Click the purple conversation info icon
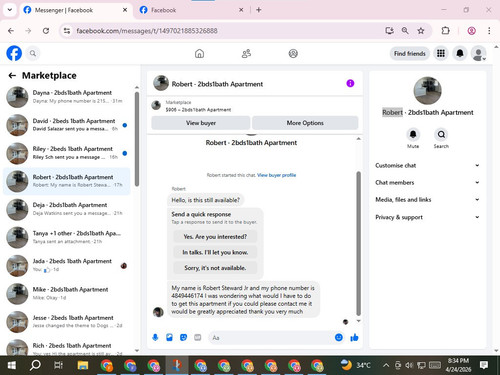The width and height of the screenshot is (500, 375). (350, 83)
